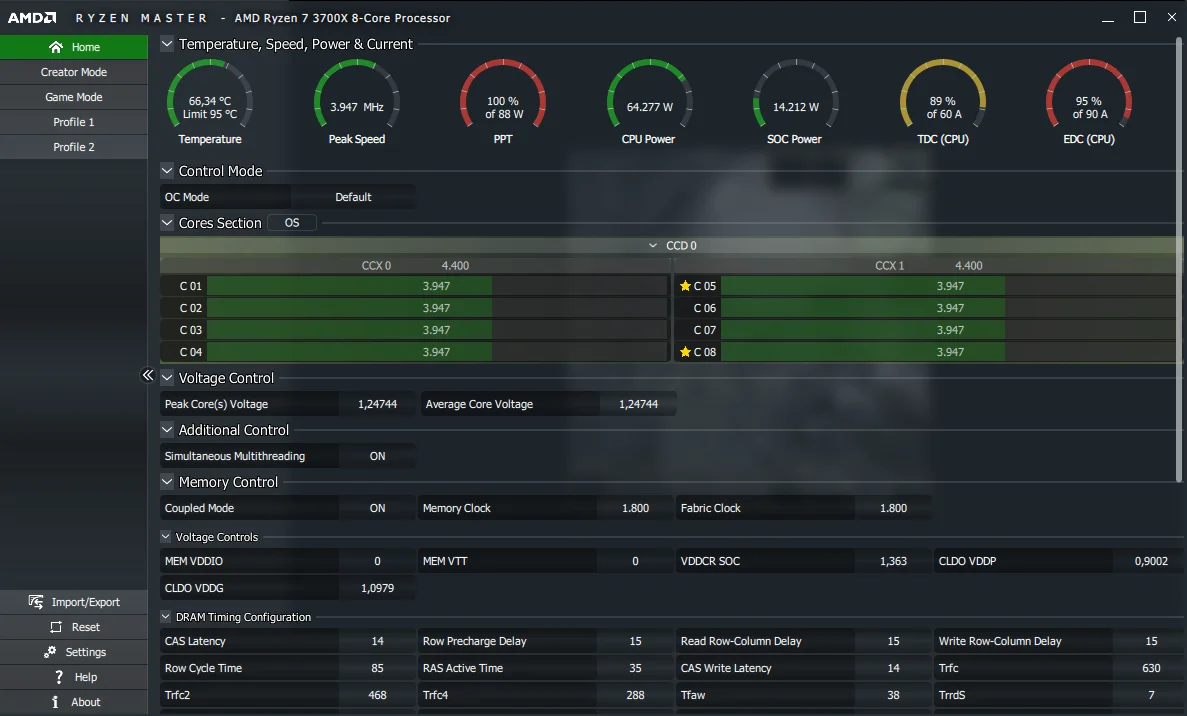This screenshot has width=1187, height=716.
Task: Click the gold star on core C 05
Action: point(685,286)
